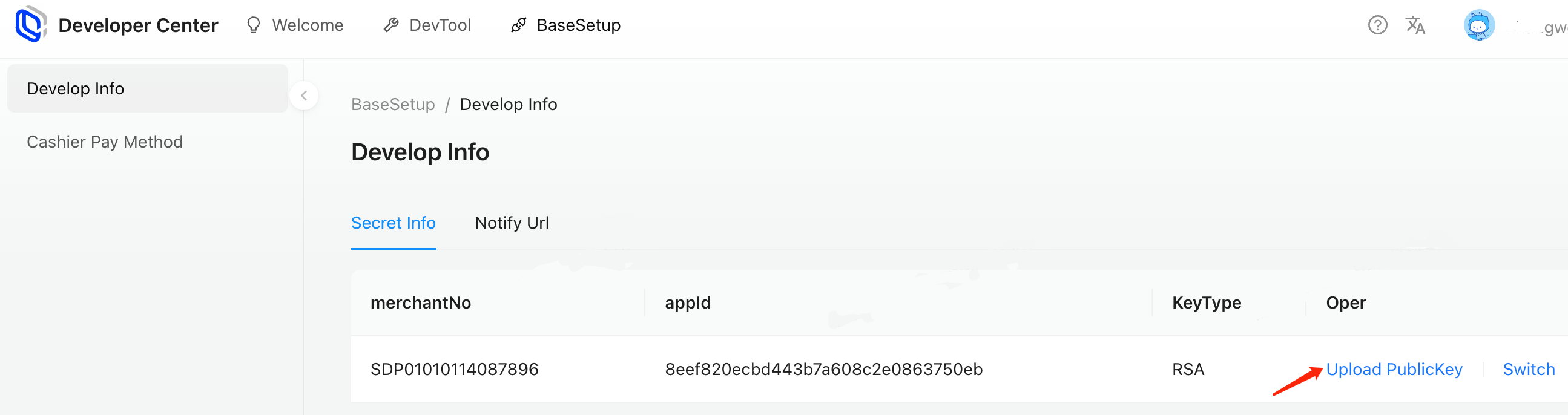Open the Welcome menu item

pyautogui.click(x=308, y=25)
